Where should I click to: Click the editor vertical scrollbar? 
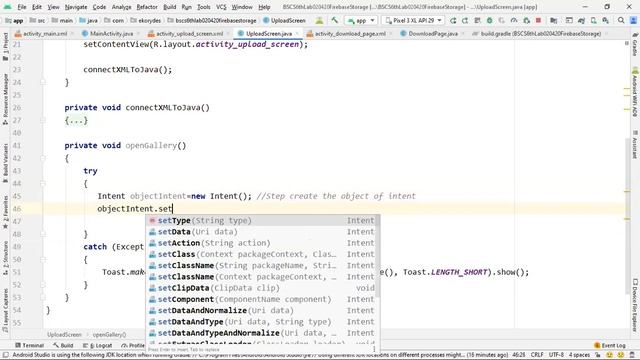point(627,216)
